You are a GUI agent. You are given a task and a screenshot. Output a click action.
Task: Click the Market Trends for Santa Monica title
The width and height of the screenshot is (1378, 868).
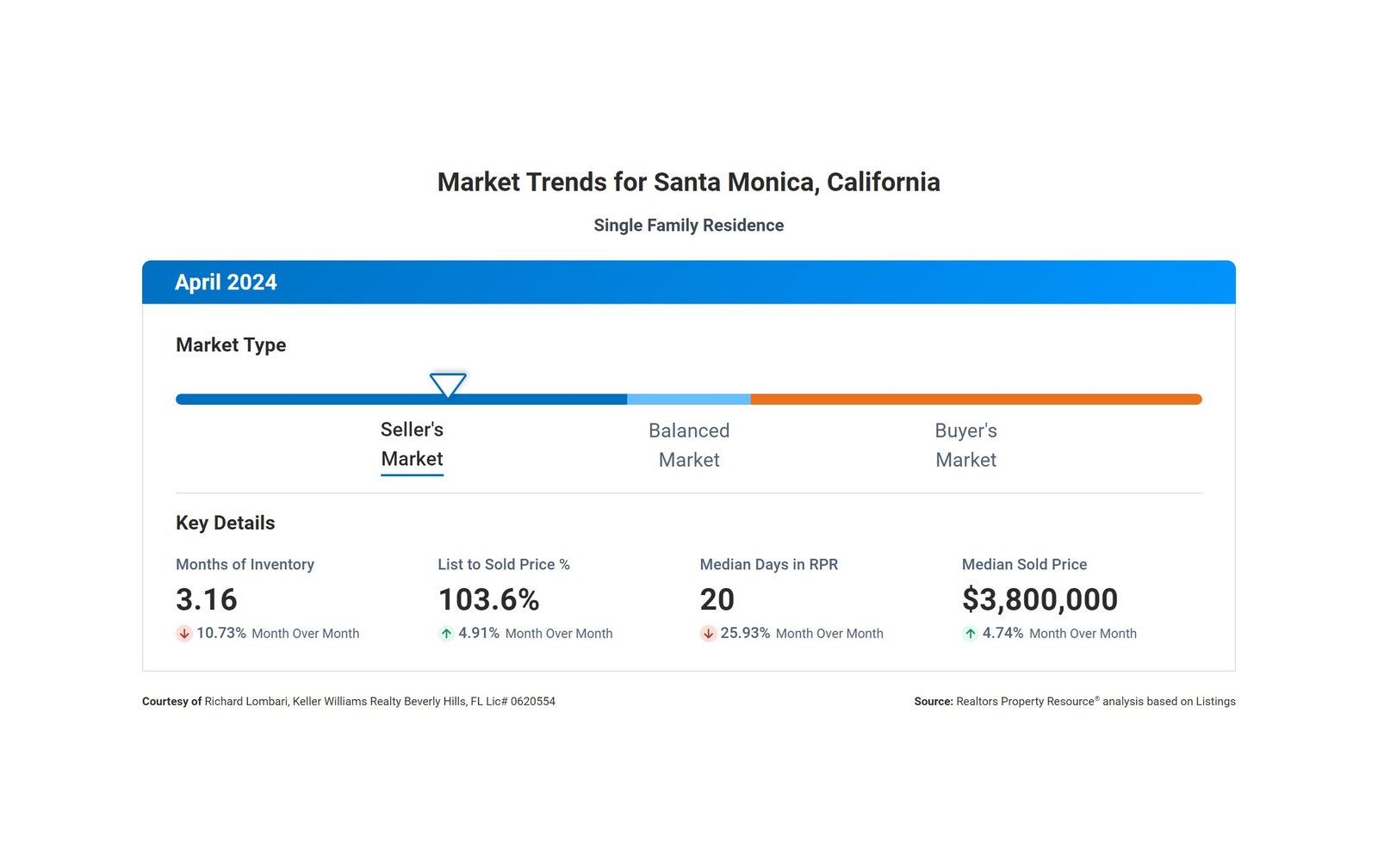(688, 183)
